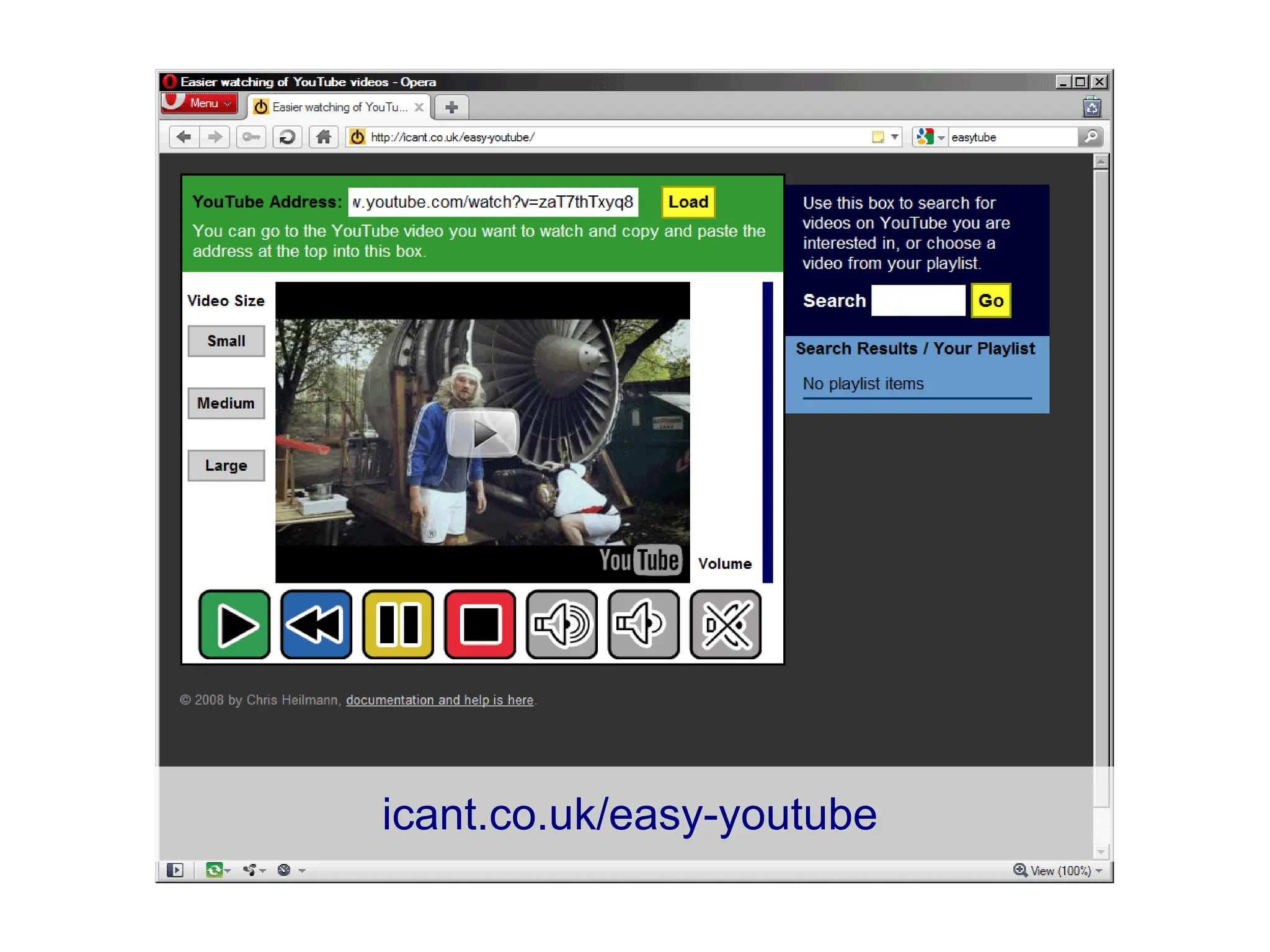Click the yellow Go button

pyautogui.click(x=991, y=301)
